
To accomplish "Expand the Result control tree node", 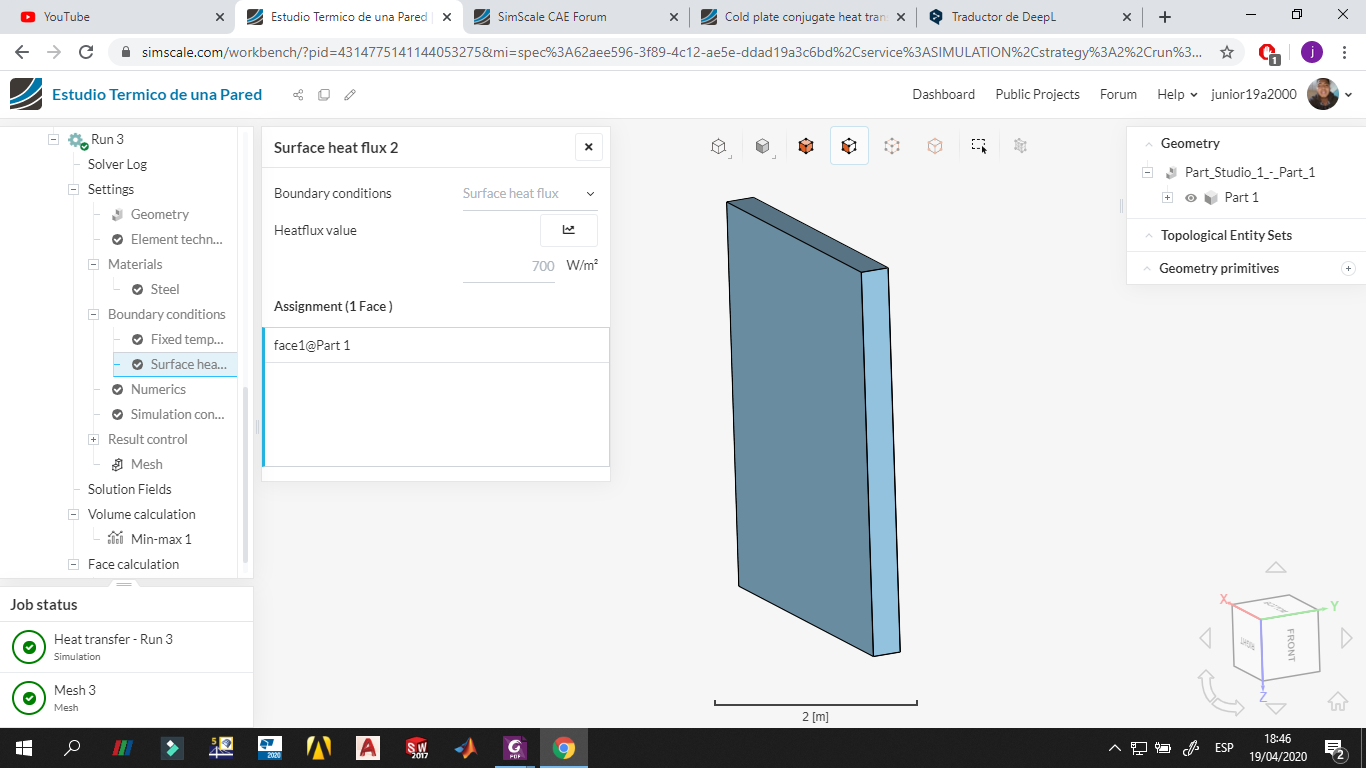I will pyautogui.click(x=93, y=439).
